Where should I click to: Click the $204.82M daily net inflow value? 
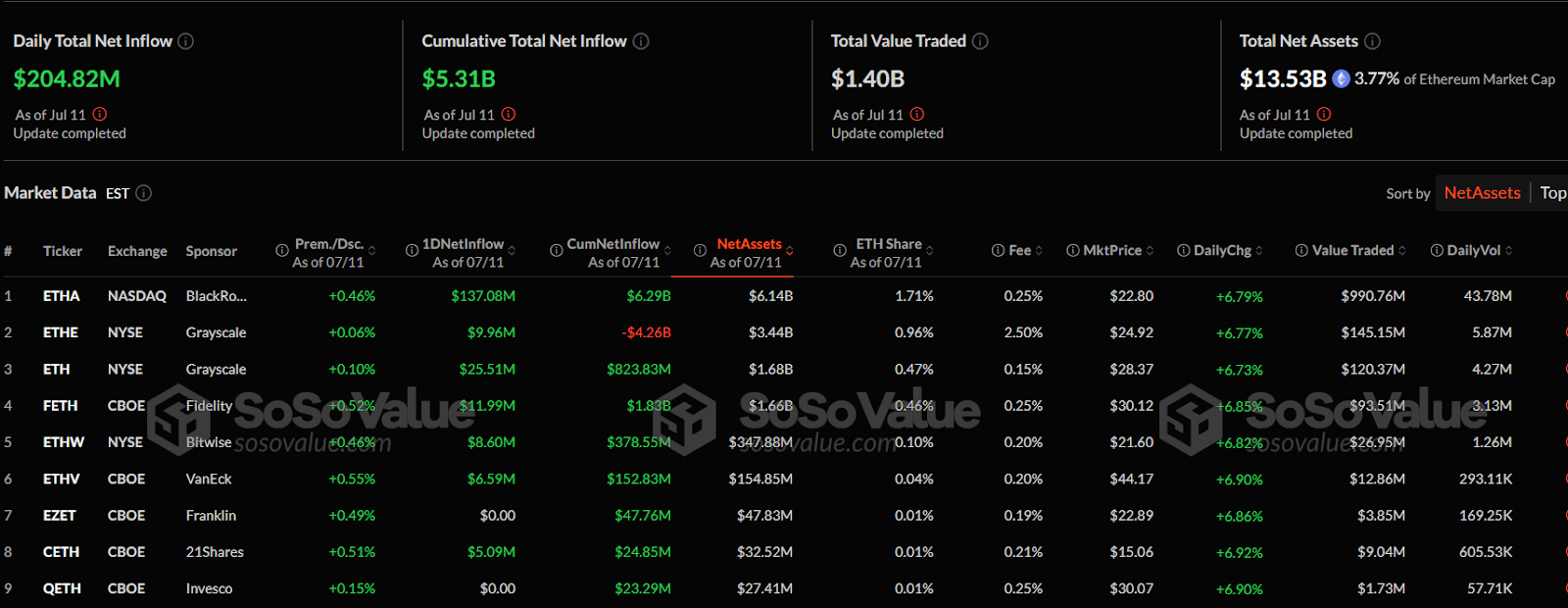pos(67,78)
